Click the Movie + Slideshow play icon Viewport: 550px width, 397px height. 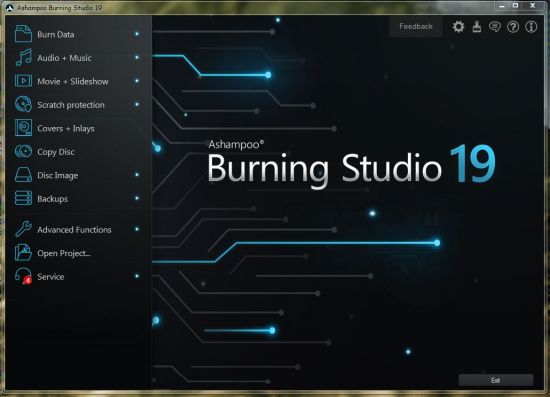[x=23, y=81]
